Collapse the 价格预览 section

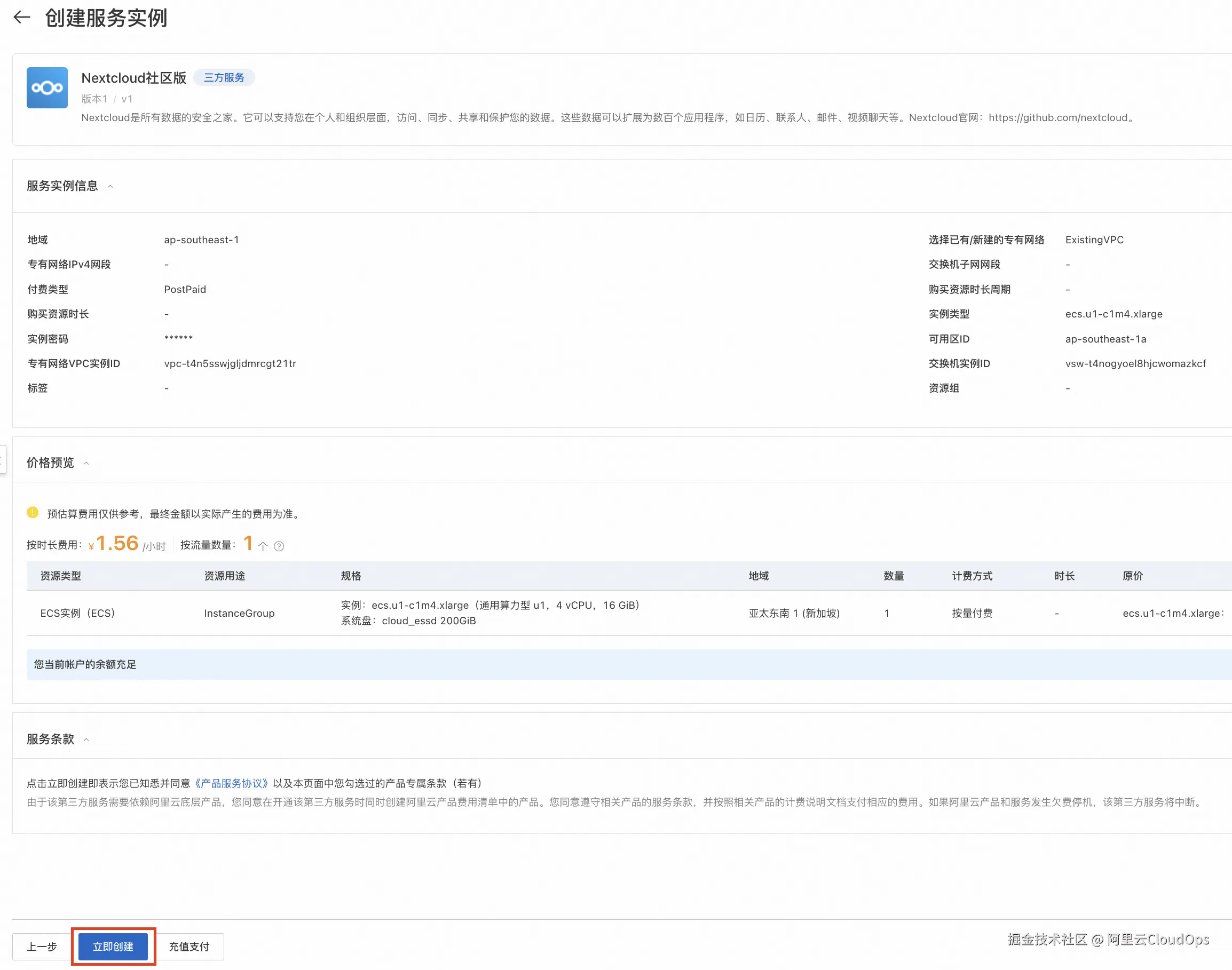point(86,464)
